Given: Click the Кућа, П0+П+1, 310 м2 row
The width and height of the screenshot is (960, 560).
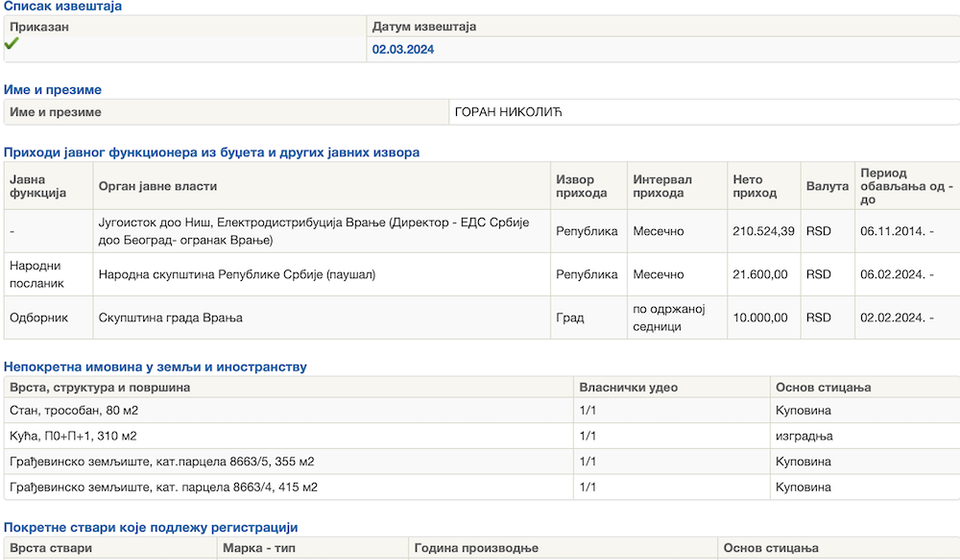Looking at the screenshot, I should click(x=481, y=436).
